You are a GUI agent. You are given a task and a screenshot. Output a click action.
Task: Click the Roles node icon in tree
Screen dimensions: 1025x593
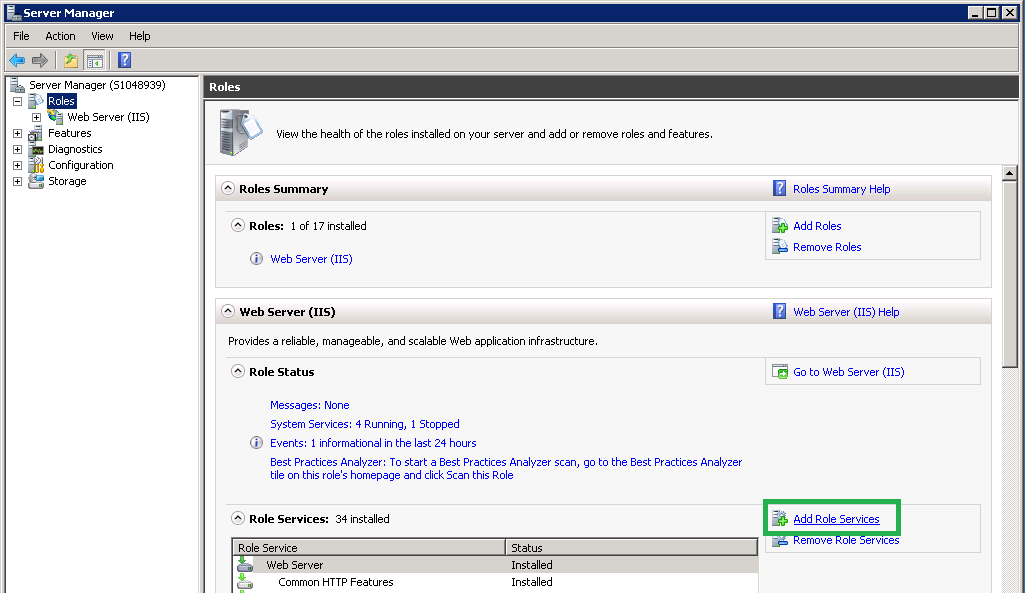pyautogui.click(x=36, y=101)
